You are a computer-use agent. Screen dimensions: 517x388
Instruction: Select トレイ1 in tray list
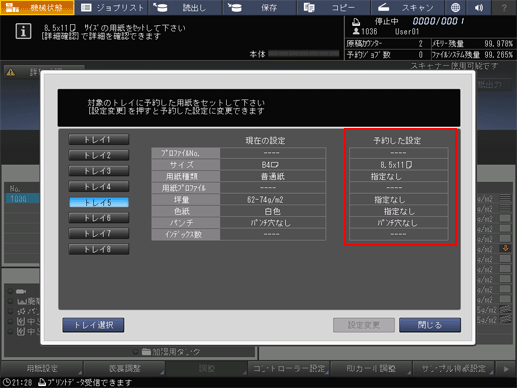coord(99,139)
